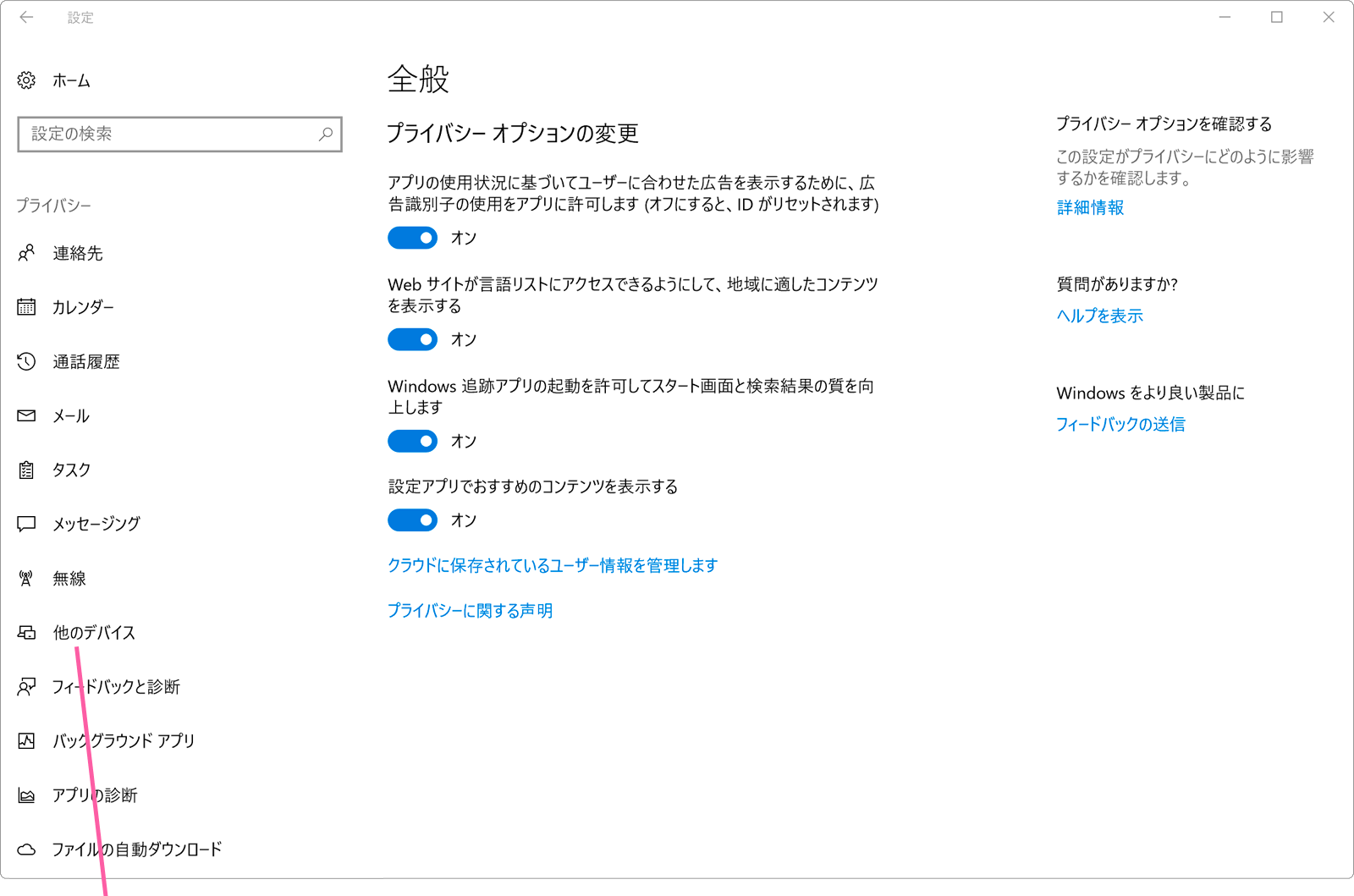Minimize the Settings window

[1225, 17]
